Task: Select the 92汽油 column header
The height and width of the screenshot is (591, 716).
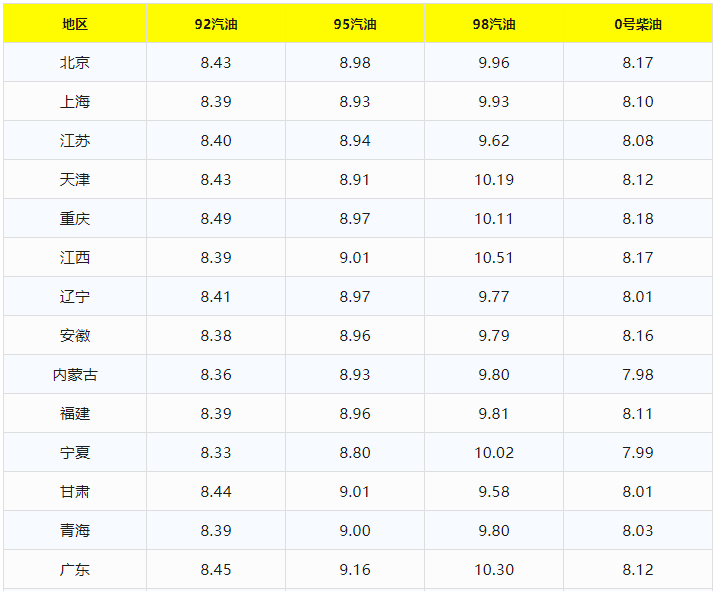Action: pyautogui.click(x=216, y=24)
